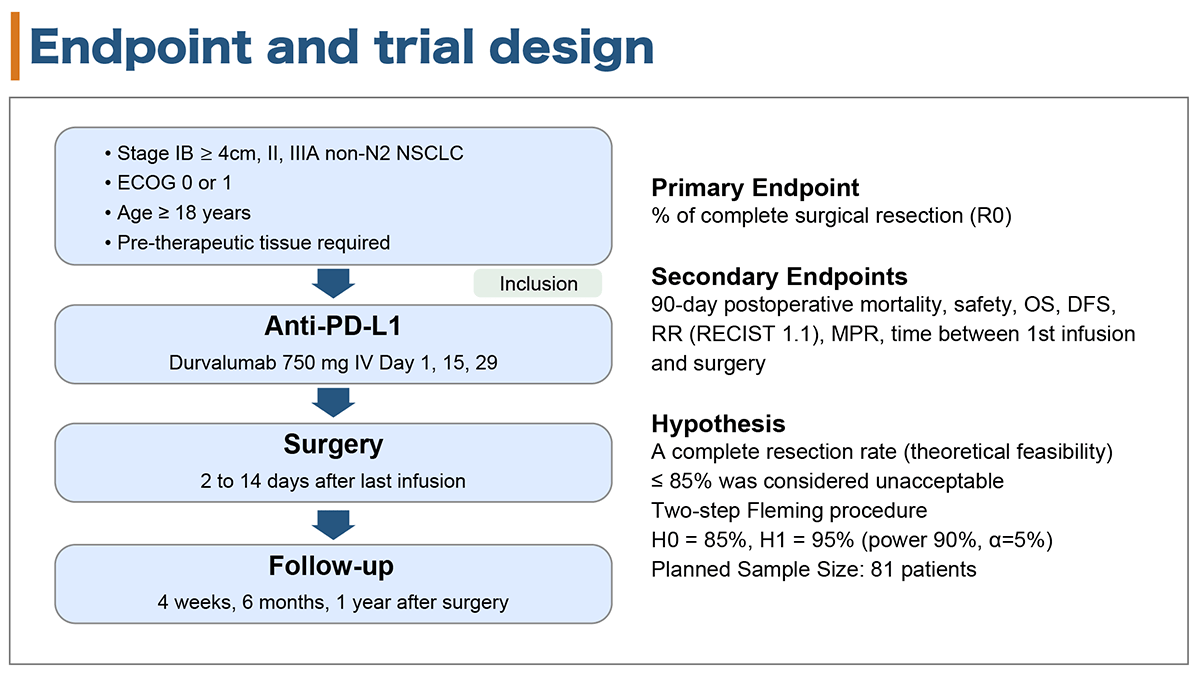This screenshot has width=1200, height=675.
Task: Click the arrow between Anti-PD-L1 and Surgery
Action: (x=333, y=402)
